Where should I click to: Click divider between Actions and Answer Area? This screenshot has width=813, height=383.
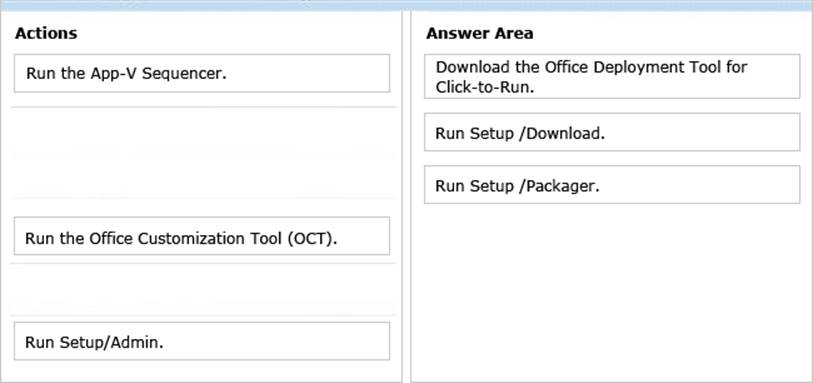(406, 197)
